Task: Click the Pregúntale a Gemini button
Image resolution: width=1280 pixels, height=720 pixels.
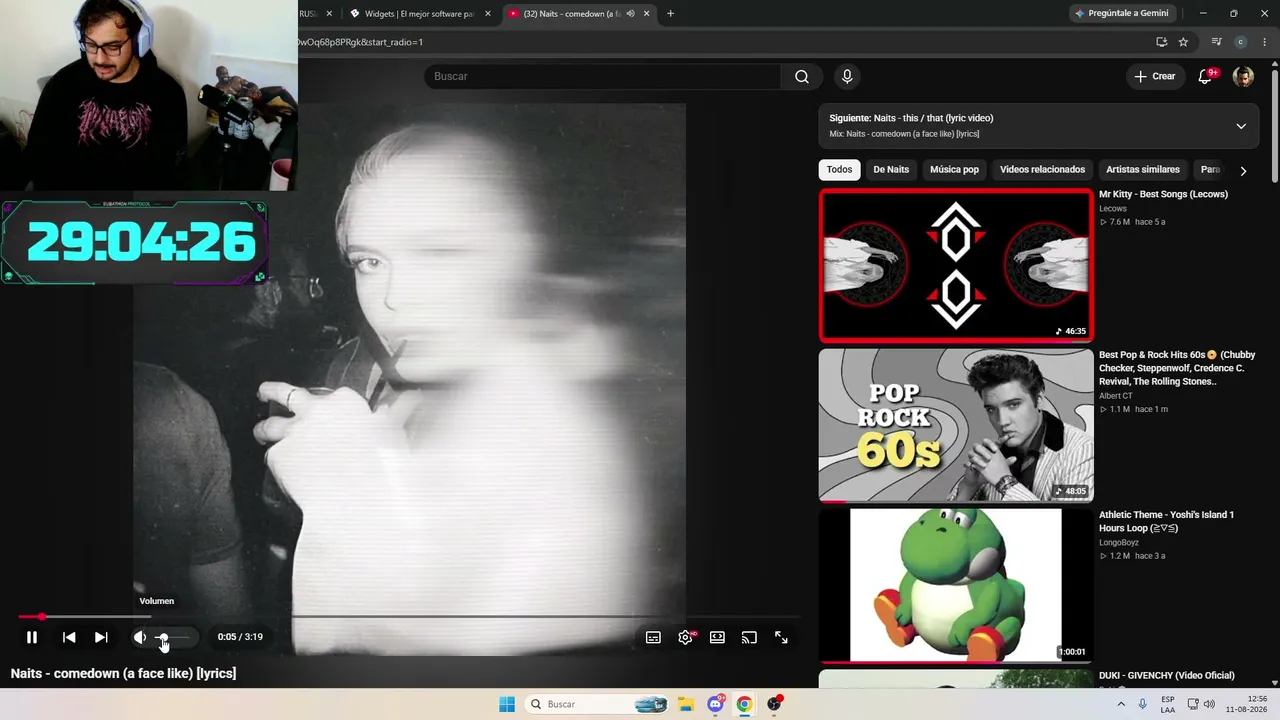Action: point(1121,13)
